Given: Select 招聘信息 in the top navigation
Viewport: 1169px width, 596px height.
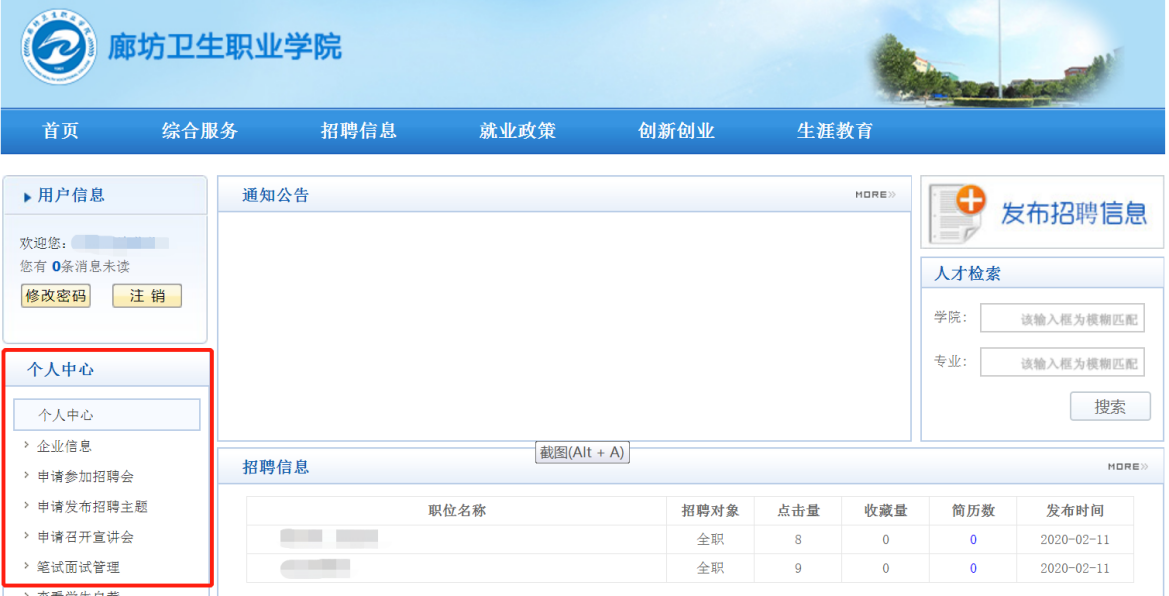Looking at the screenshot, I should click(x=359, y=131).
